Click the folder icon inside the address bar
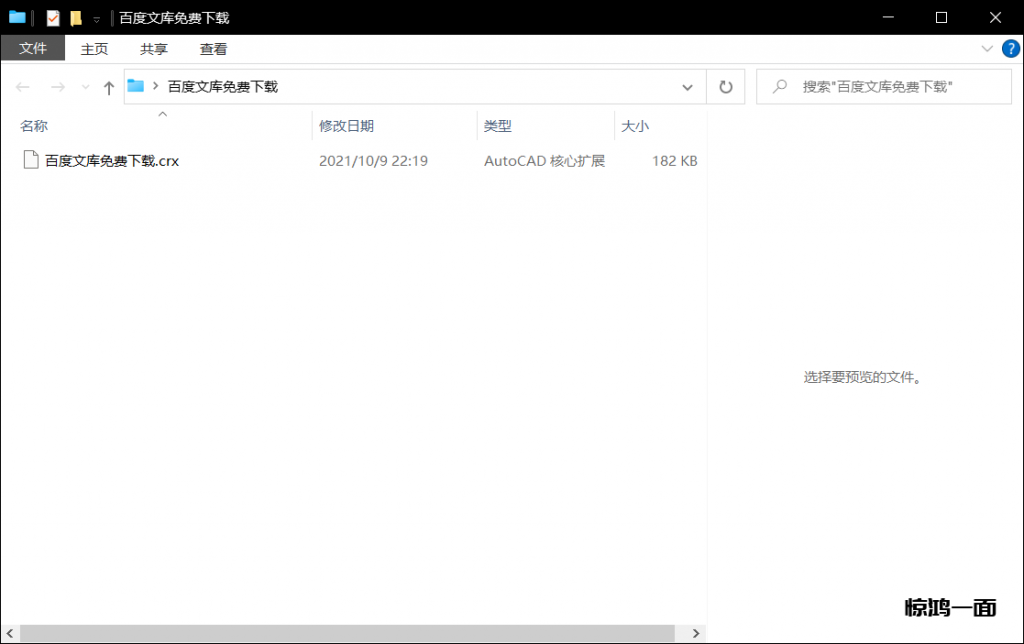The image size is (1024, 644). 136,87
